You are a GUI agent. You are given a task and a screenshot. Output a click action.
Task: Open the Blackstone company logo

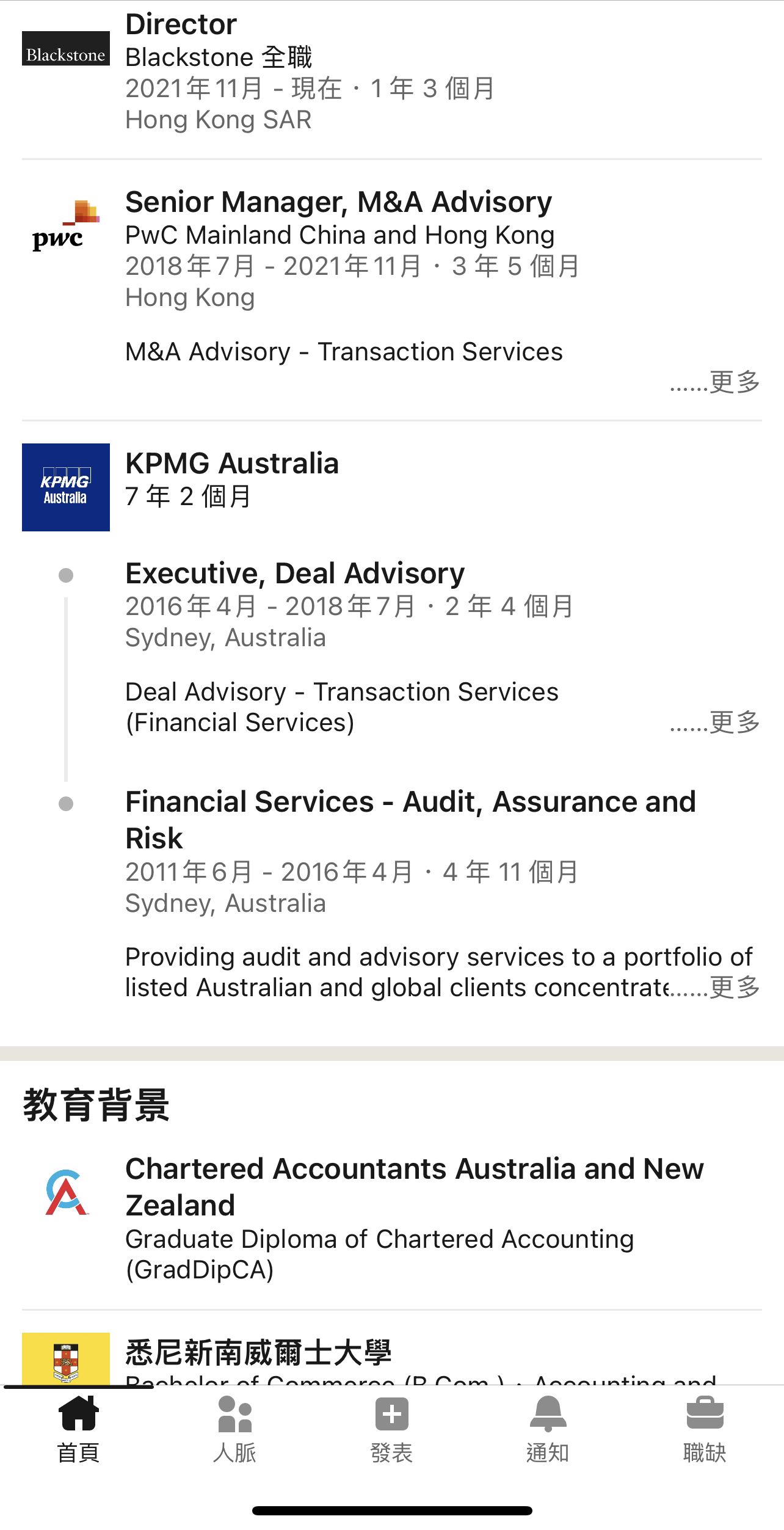tap(66, 49)
